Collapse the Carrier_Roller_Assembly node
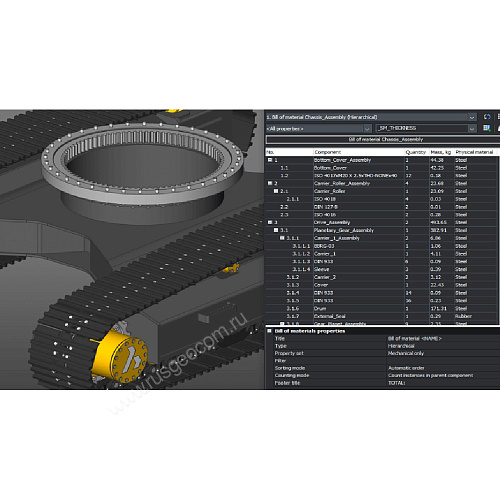This screenshot has width=500, height=500. [x=270, y=183]
